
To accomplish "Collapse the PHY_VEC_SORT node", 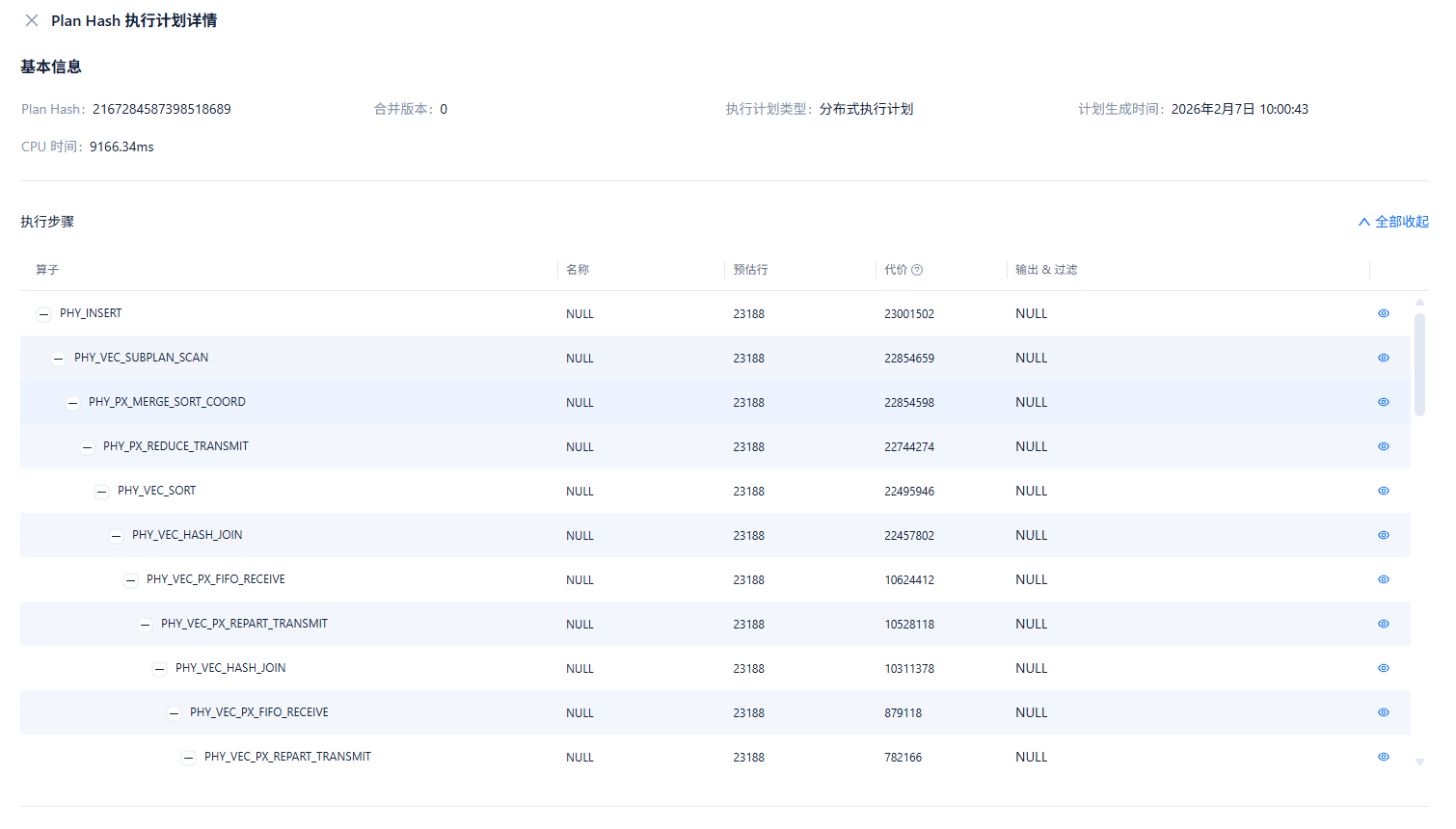I will coord(101,492).
